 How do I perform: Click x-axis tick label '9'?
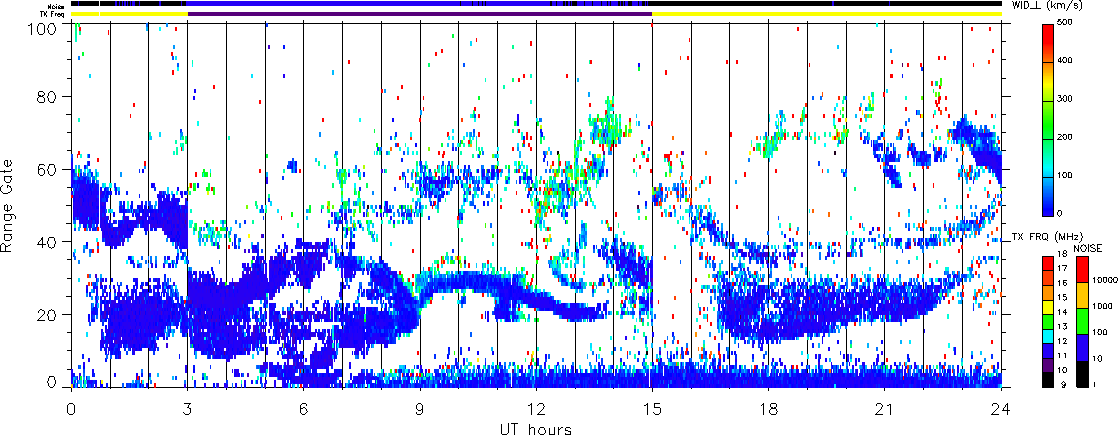coord(420,409)
